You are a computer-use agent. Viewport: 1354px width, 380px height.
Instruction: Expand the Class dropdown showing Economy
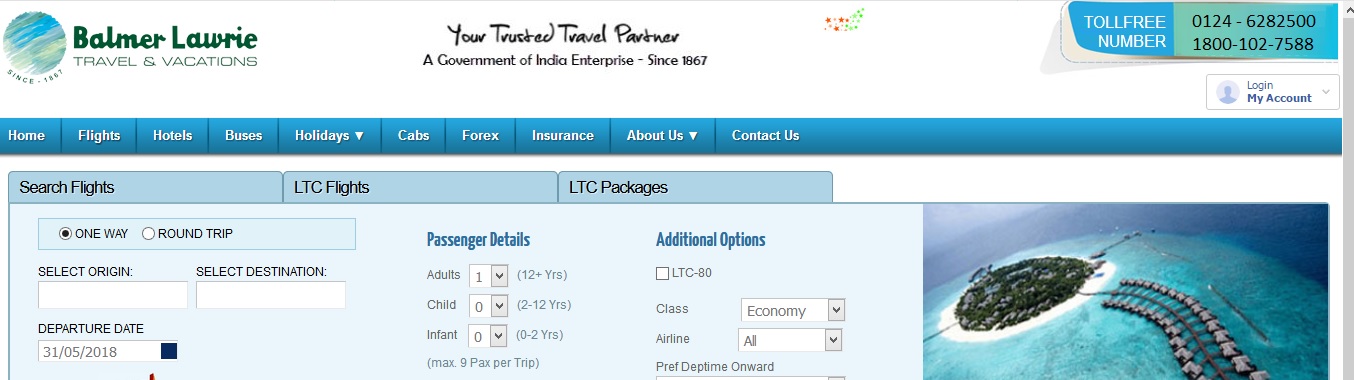point(793,310)
